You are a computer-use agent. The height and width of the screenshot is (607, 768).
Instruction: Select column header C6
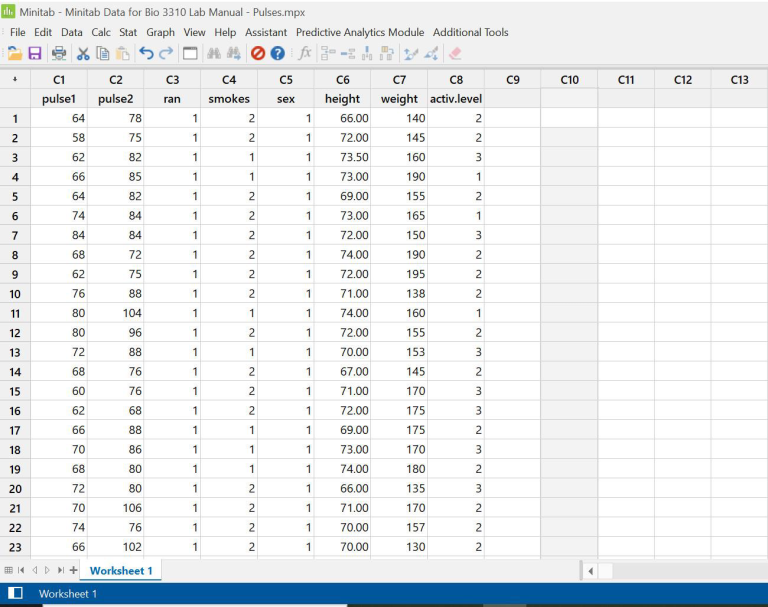click(x=342, y=80)
